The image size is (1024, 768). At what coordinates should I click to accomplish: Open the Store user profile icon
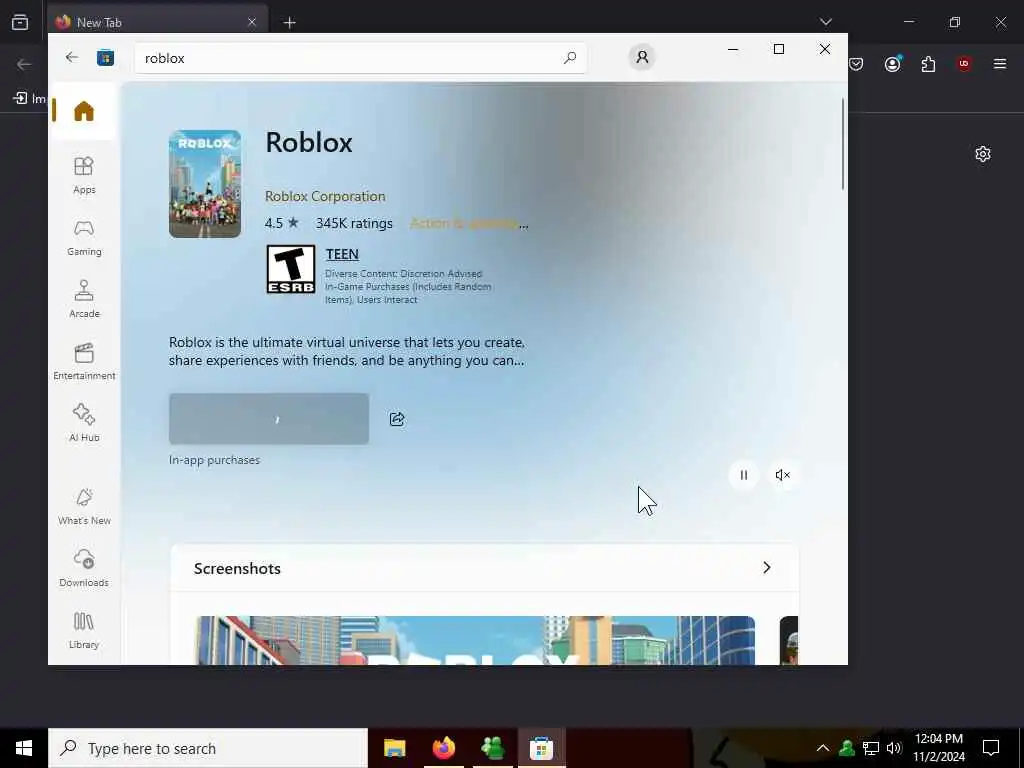click(642, 57)
